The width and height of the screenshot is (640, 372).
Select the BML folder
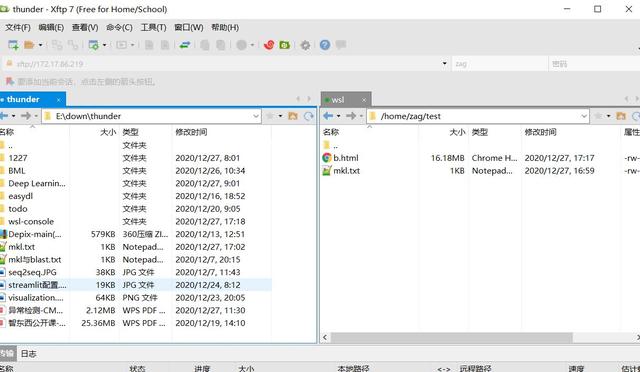17,171
